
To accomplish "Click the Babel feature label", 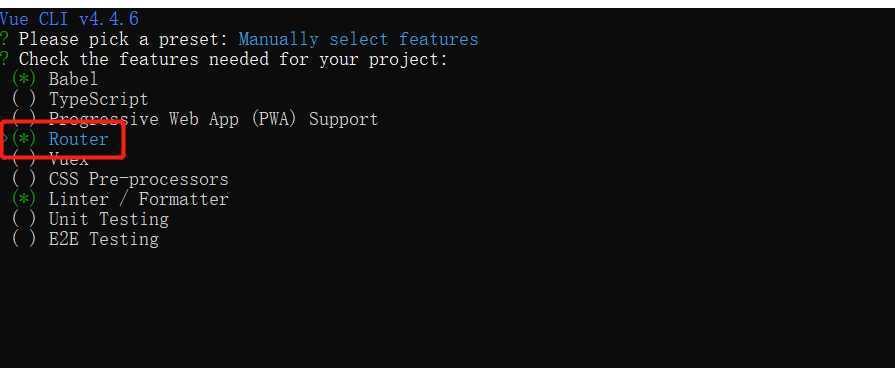I will click(x=73, y=79).
